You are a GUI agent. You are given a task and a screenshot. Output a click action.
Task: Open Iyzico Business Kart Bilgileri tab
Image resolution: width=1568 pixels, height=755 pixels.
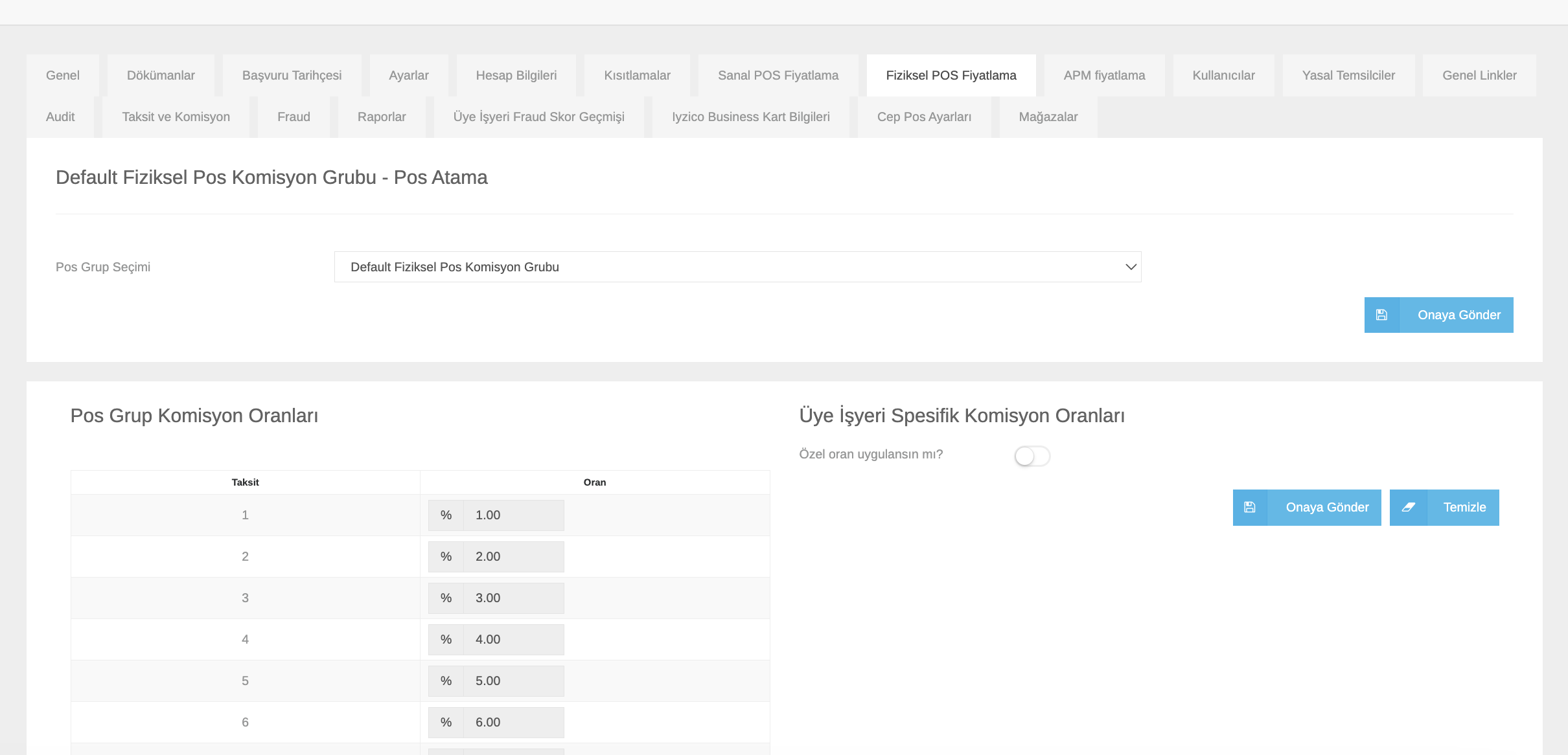click(750, 117)
